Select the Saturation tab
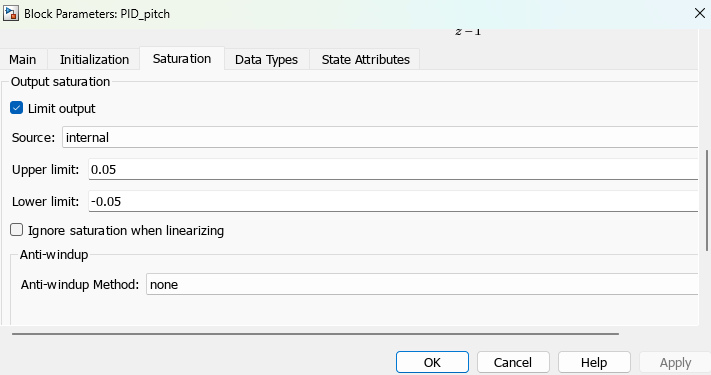 182,58
